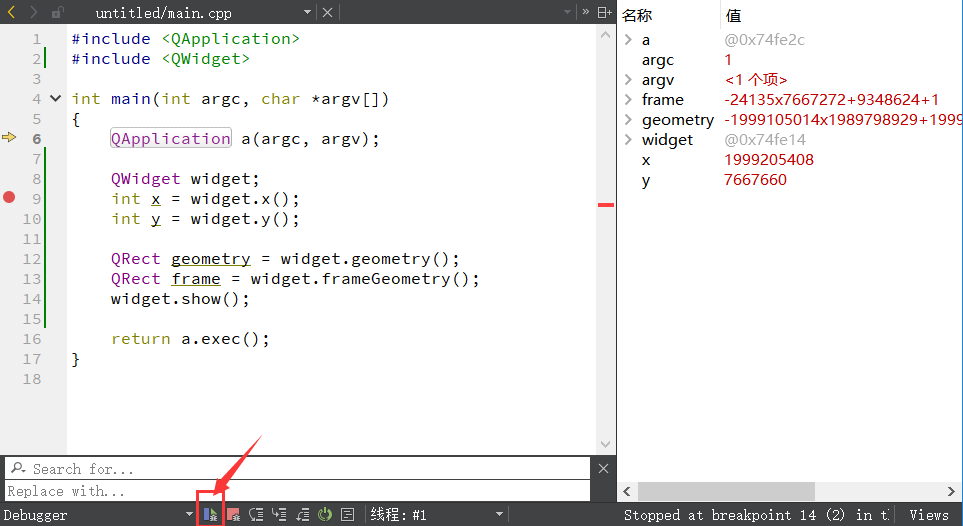Step out of the current function

(302, 515)
